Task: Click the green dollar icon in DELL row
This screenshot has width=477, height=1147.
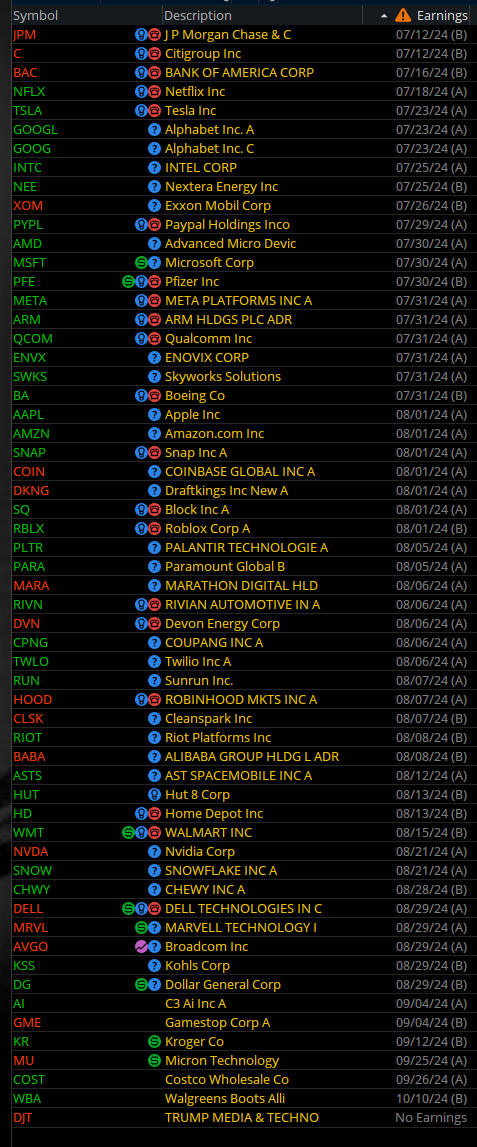Action: click(128, 909)
